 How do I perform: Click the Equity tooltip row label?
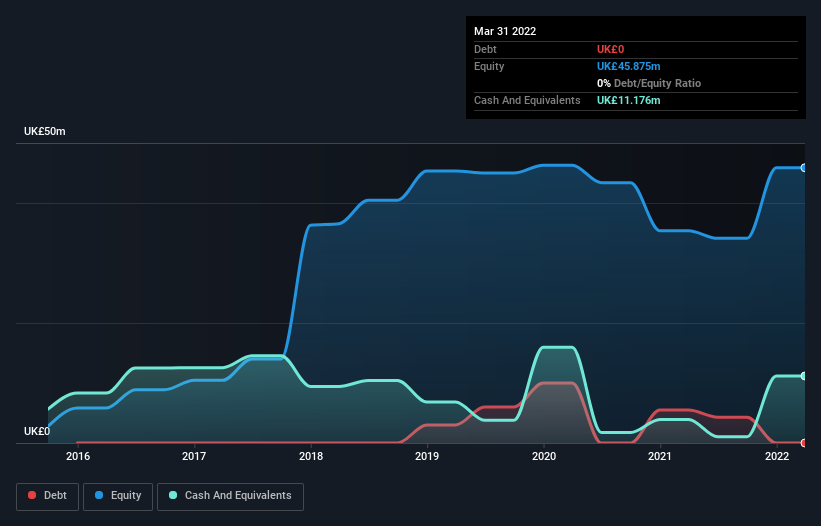[x=489, y=66]
